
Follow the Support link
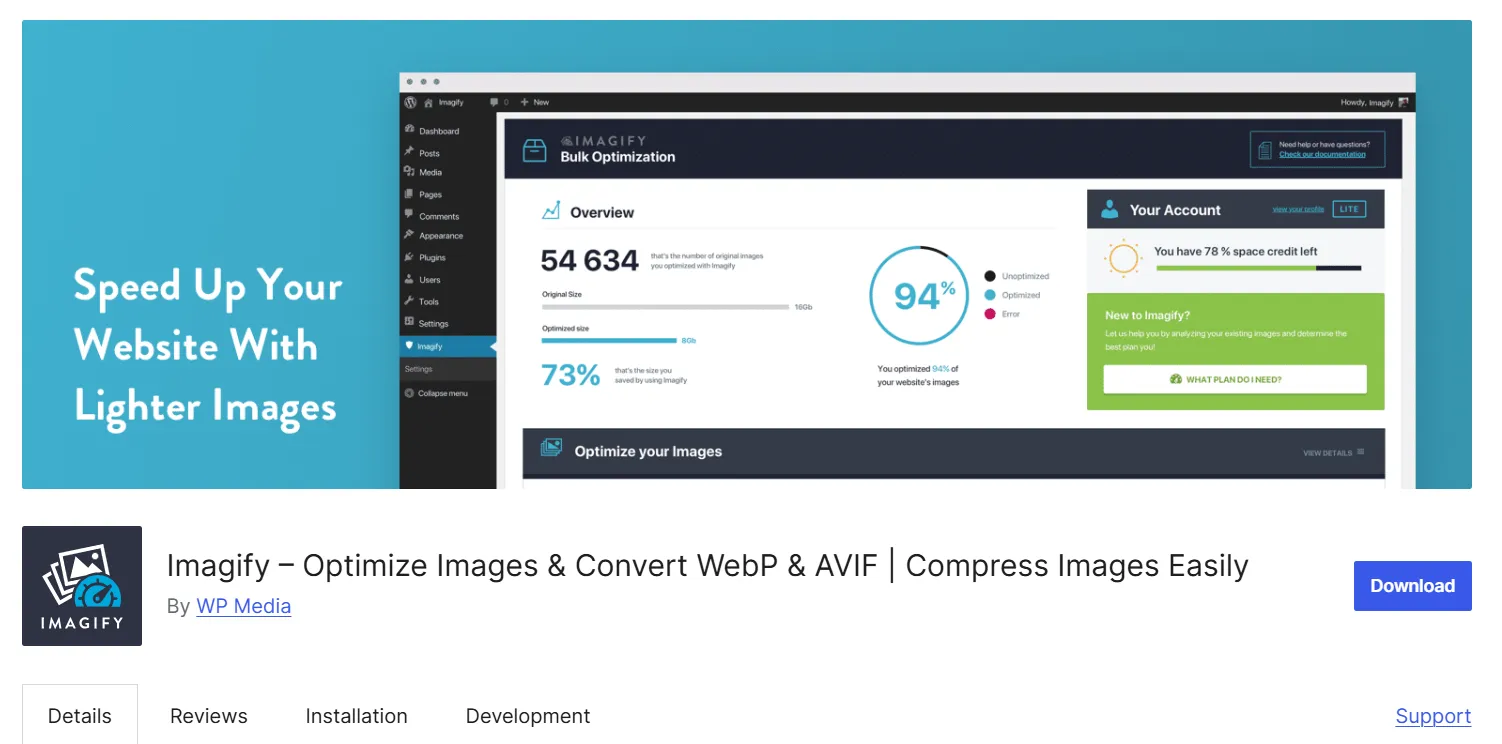click(1433, 716)
